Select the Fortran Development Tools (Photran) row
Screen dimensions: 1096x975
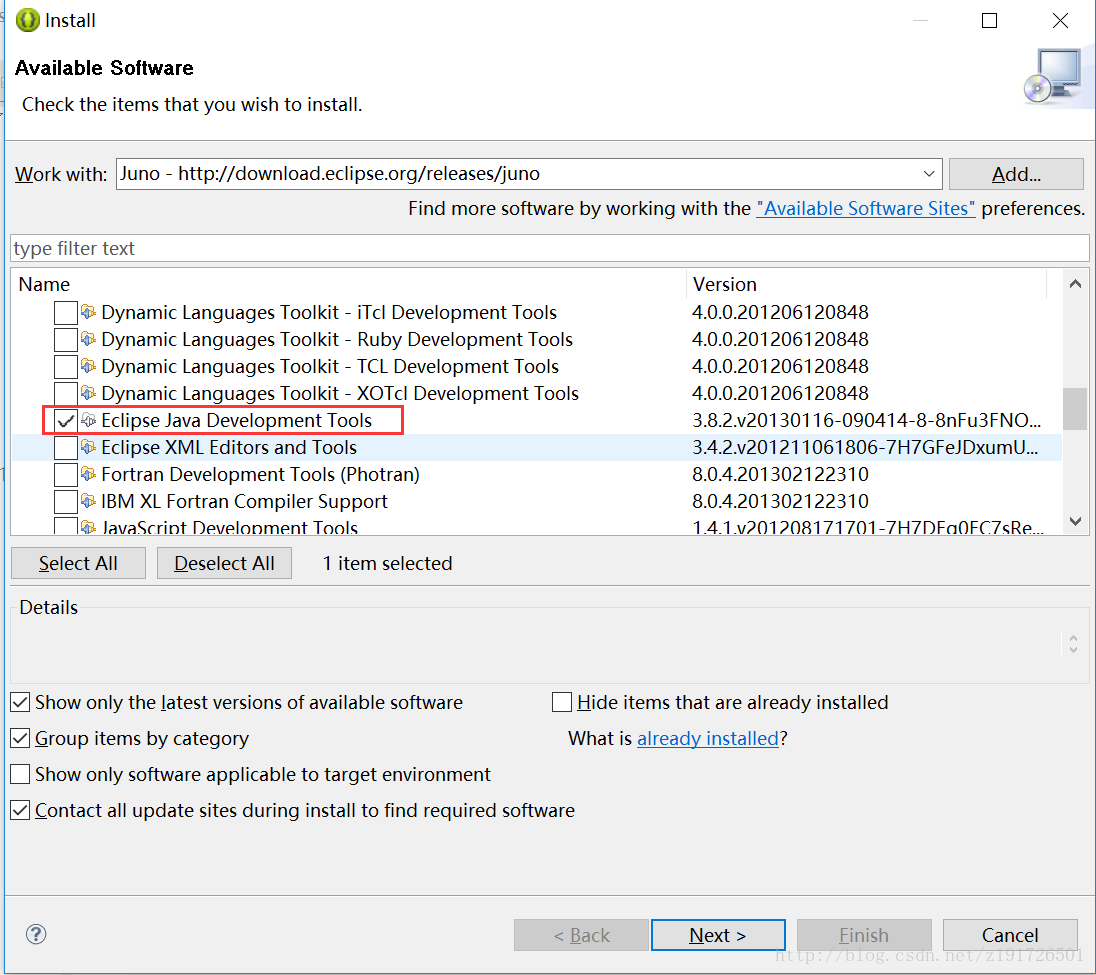[x=537, y=475]
